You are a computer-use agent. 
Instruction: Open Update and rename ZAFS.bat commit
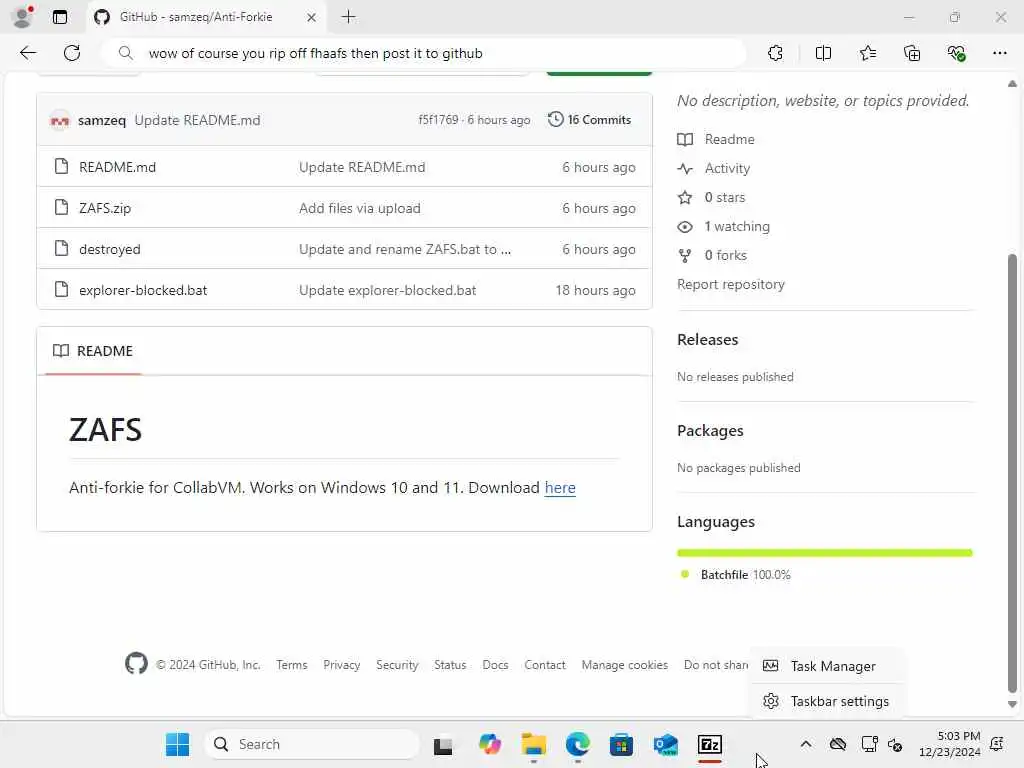405,249
